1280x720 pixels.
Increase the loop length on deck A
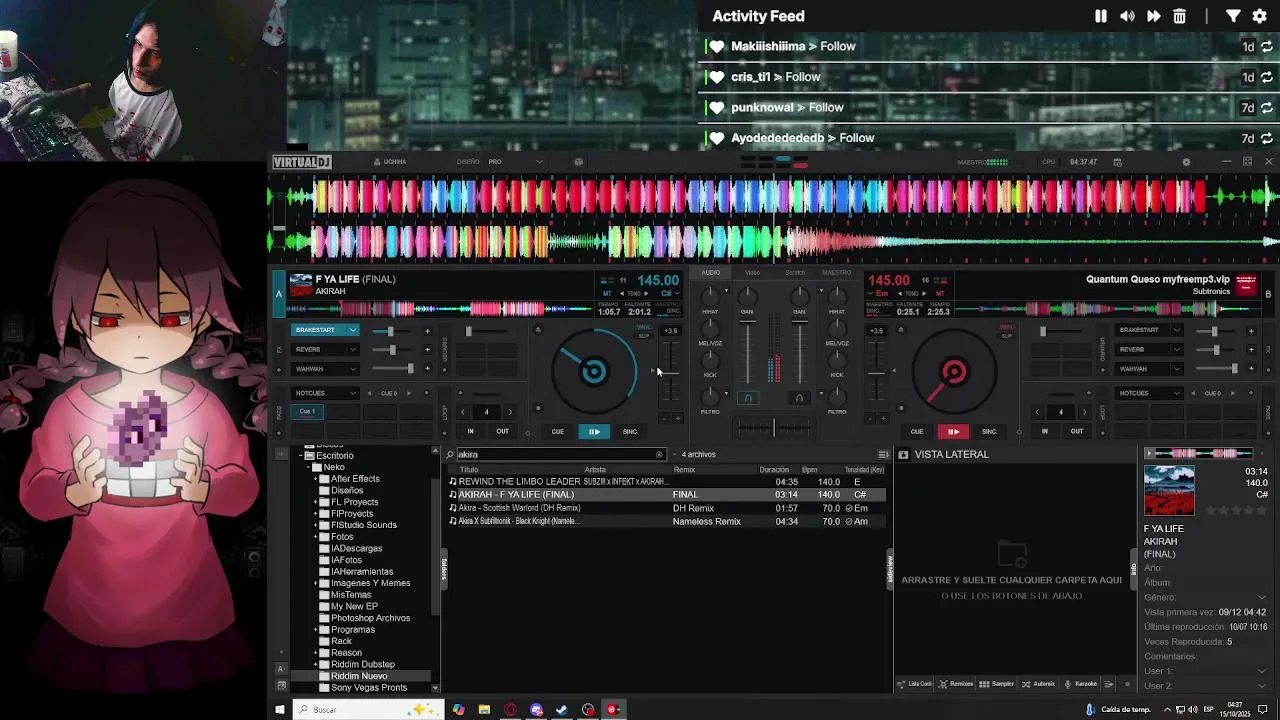[510, 412]
